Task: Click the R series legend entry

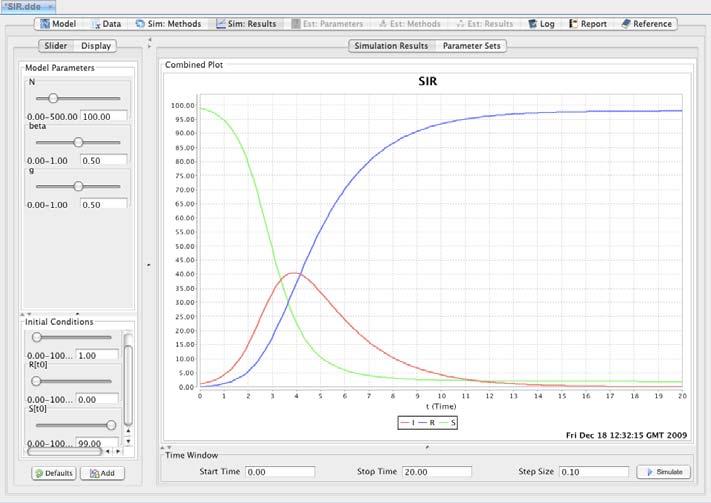Action: pos(427,423)
